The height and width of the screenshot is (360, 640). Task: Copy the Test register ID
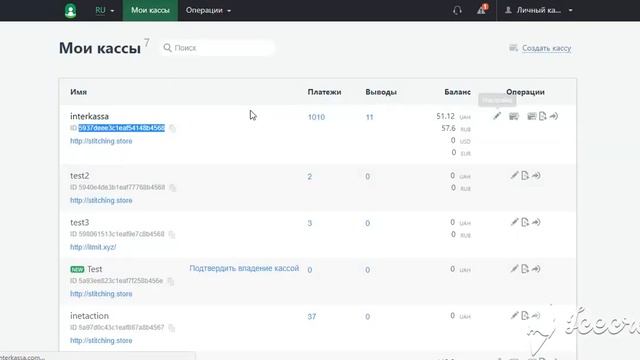click(171, 281)
